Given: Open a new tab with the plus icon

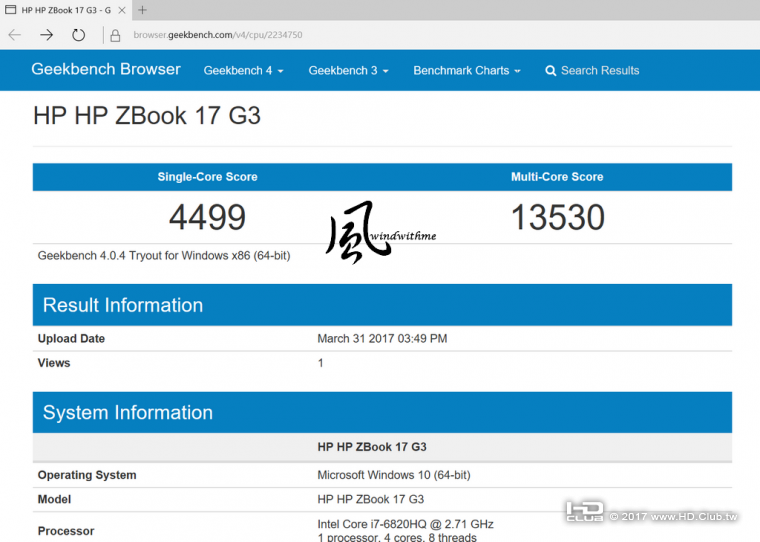Looking at the screenshot, I should click(142, 10).
